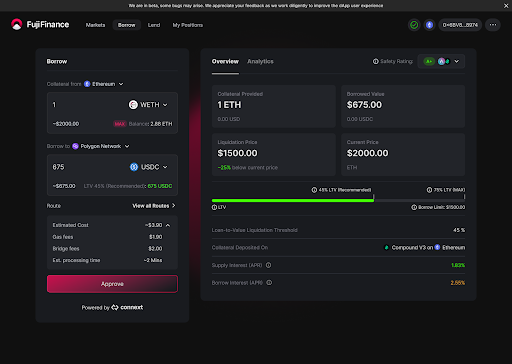Click the Liquidation Price $1500.00 value

(237, 153)
